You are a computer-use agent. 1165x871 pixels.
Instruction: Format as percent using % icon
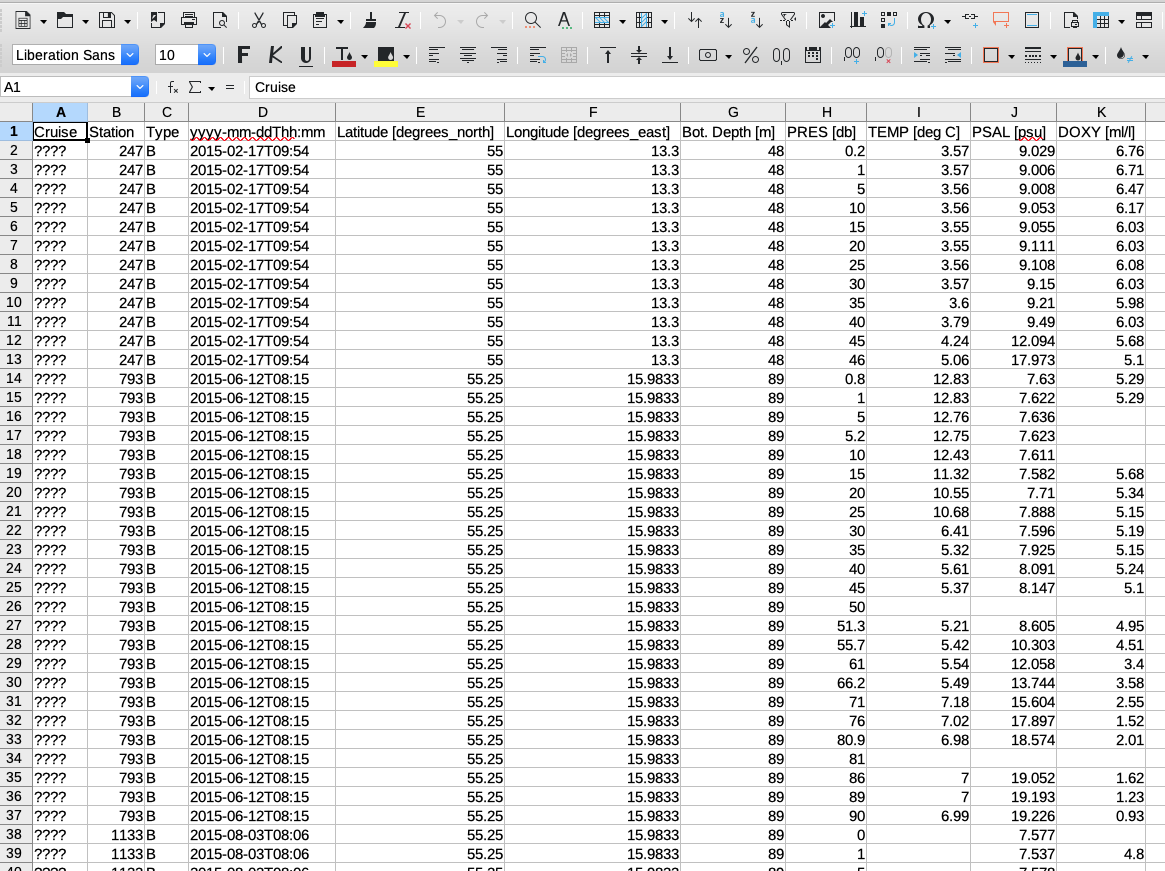(x=750, y=56)
